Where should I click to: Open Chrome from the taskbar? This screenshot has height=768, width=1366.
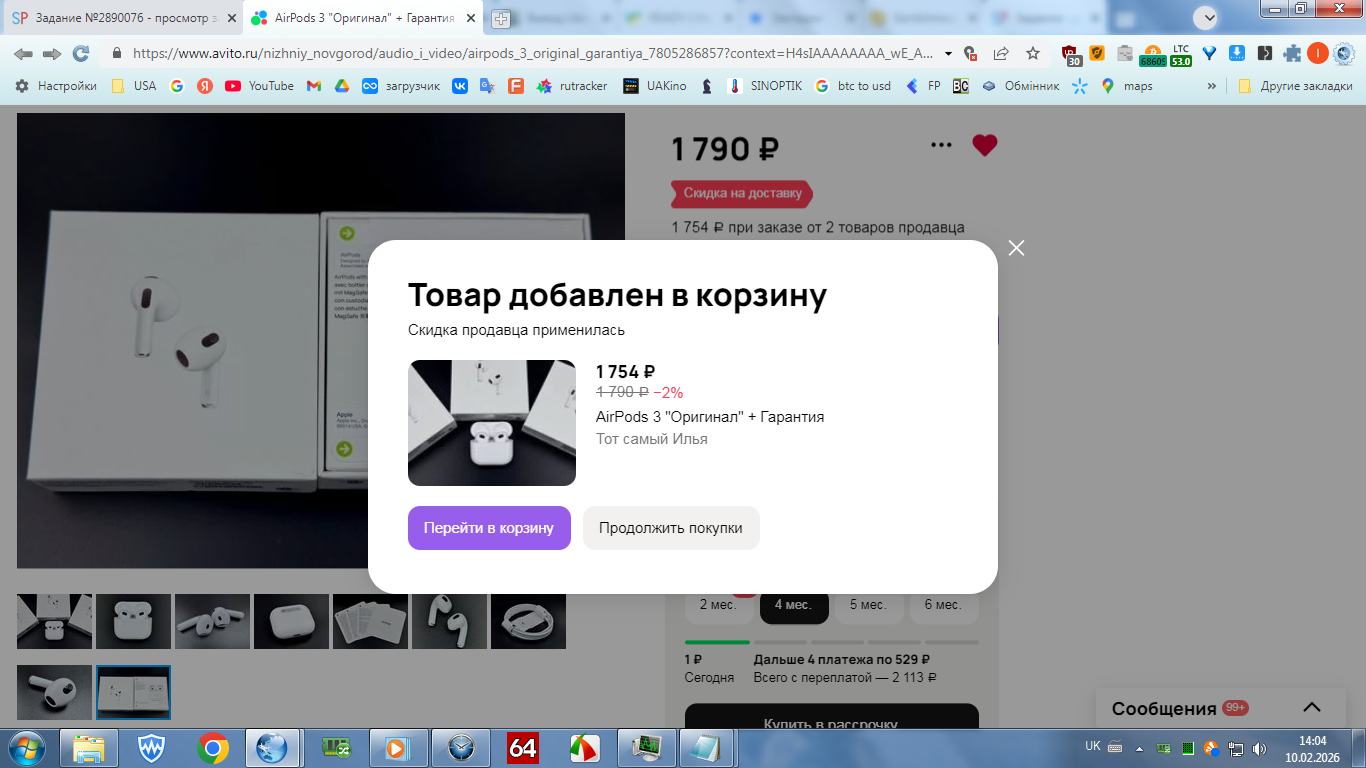click(x=212, y=748)
